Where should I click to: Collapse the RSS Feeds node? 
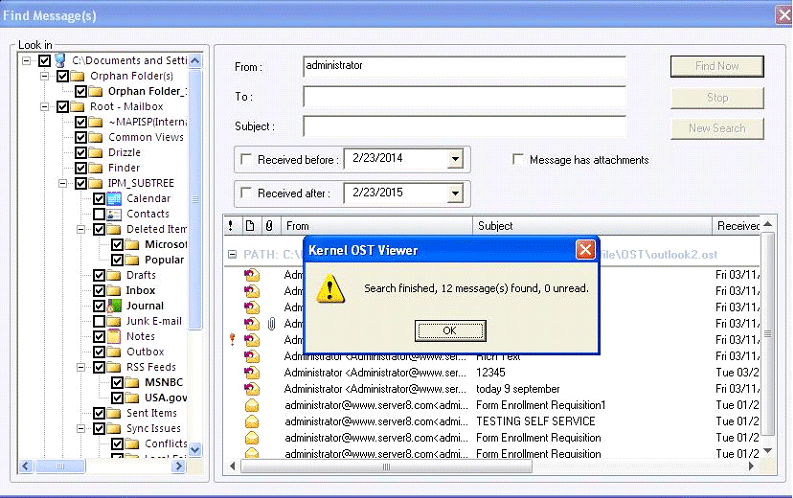[x=81, y=368]
